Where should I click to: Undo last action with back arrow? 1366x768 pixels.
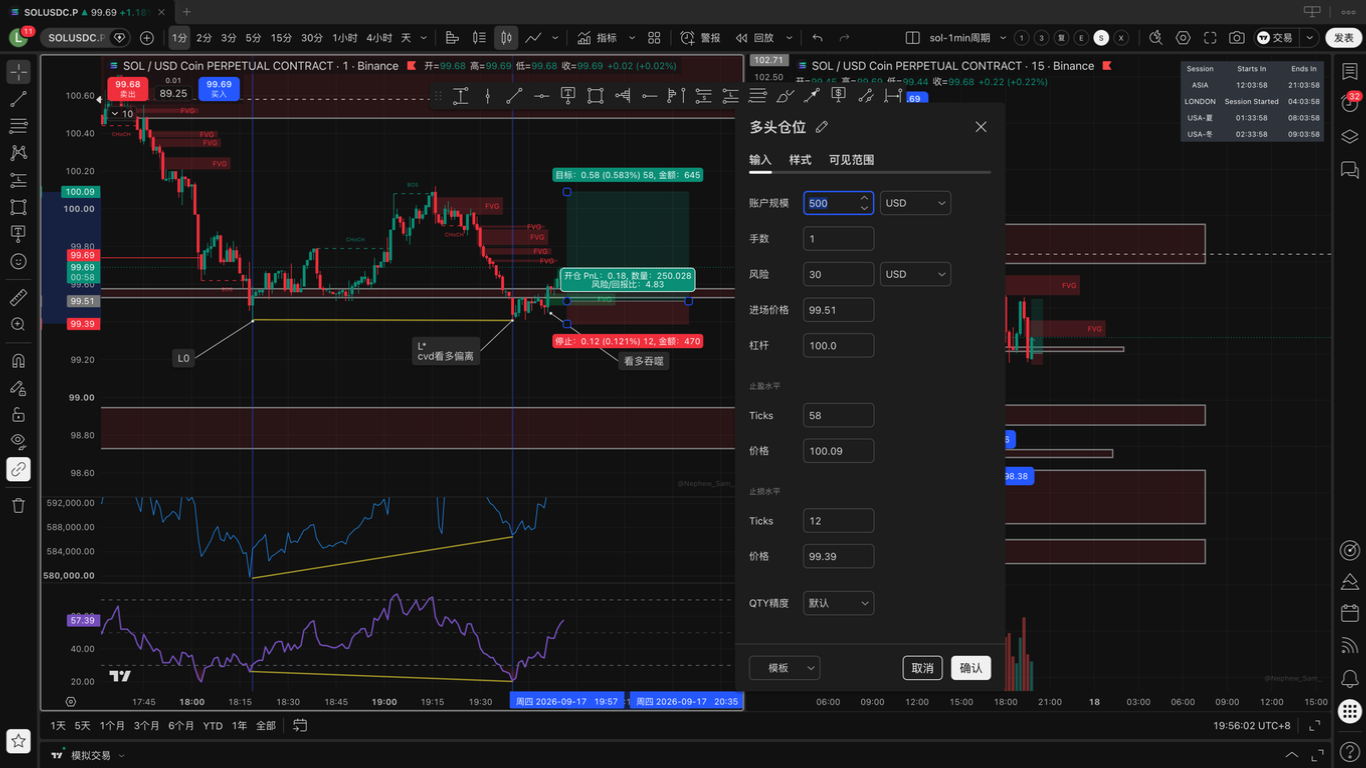(817, 38)
